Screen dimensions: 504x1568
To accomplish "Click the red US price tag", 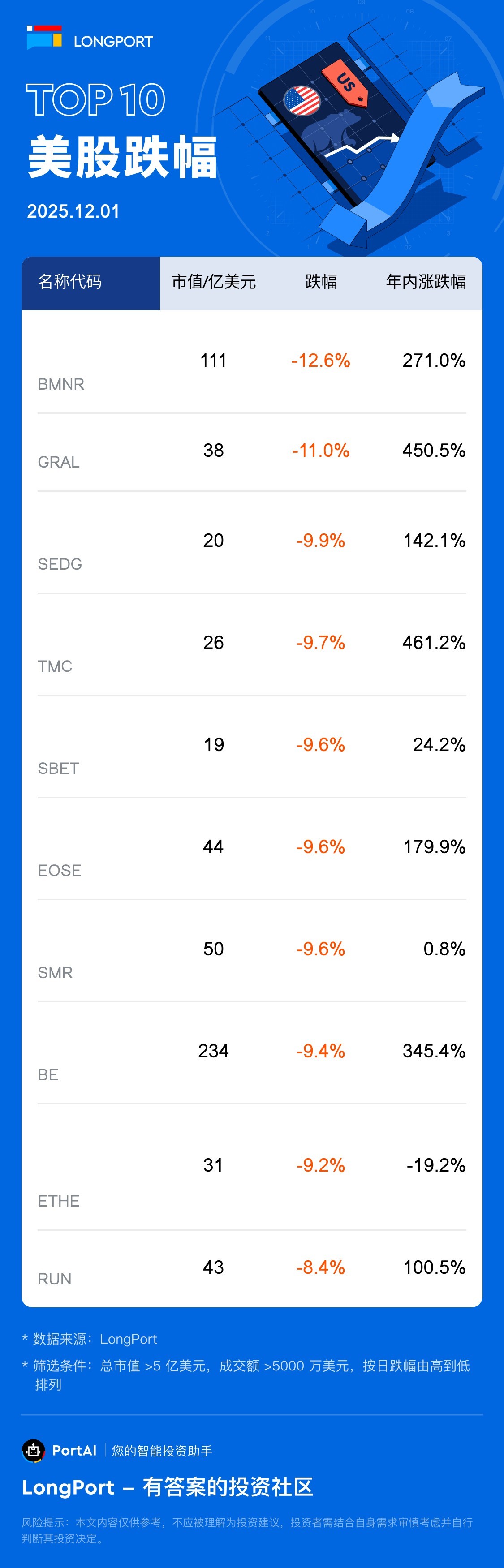I will [x=345, y=82].
